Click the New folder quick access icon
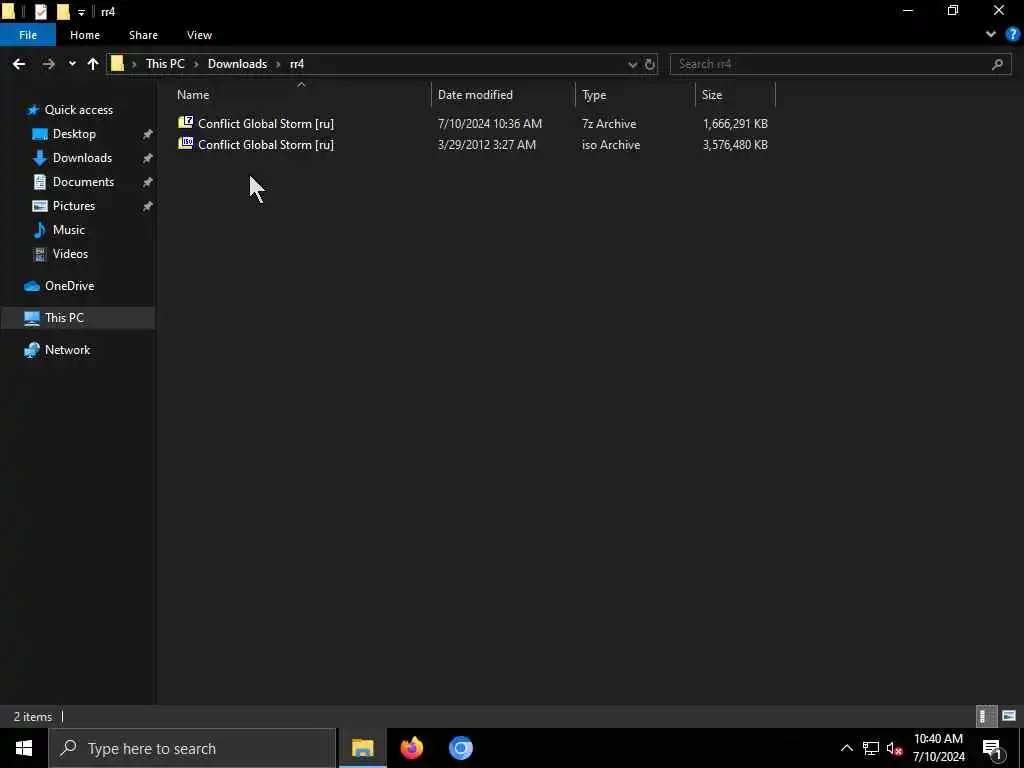This screenshot has height=768, width=1024. [63, 11]
